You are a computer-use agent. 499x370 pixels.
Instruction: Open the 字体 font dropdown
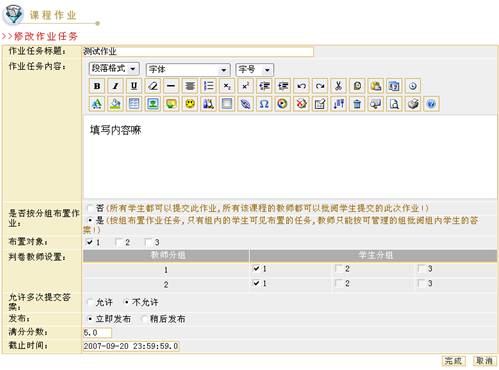(188, 70)
